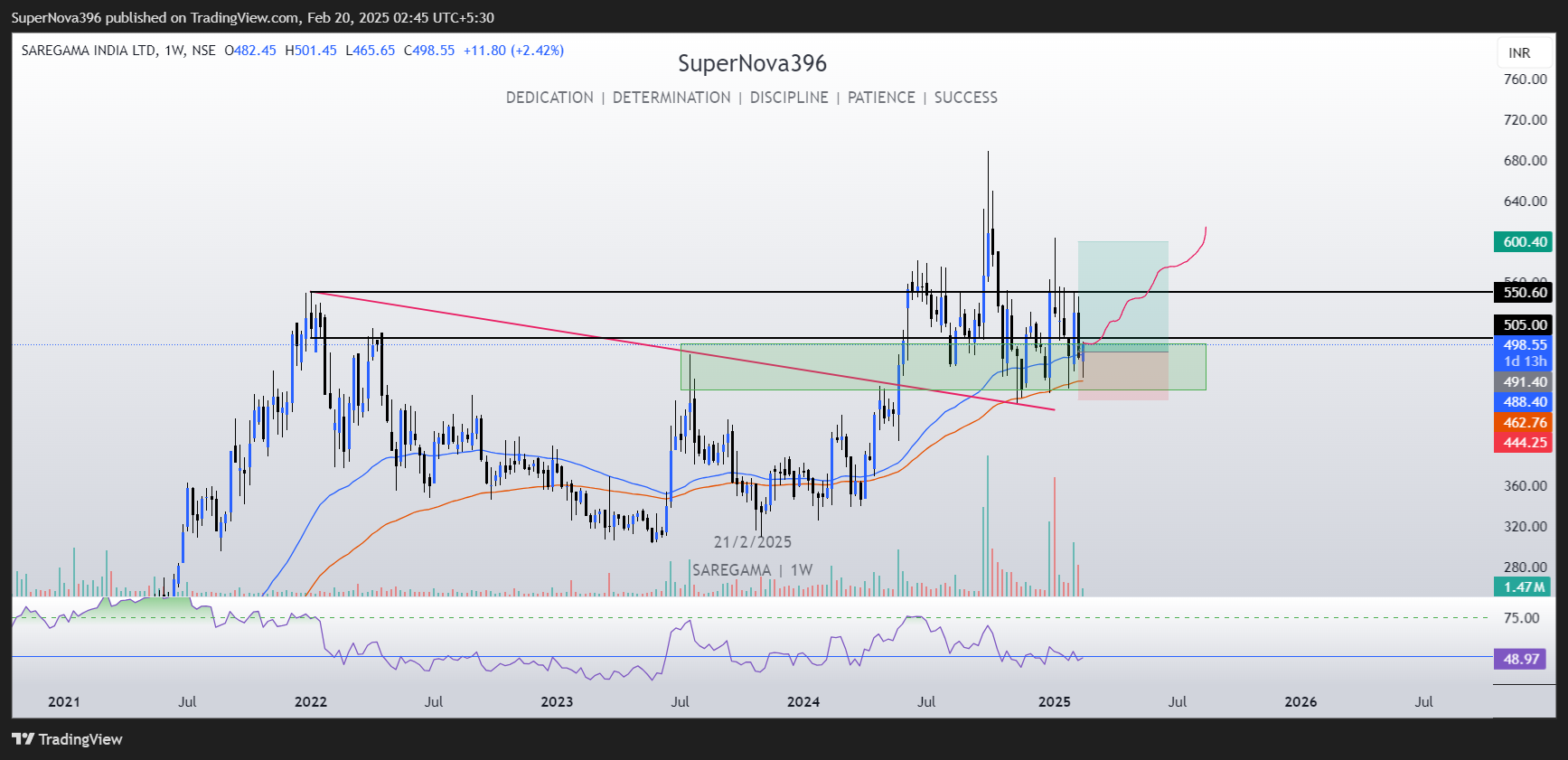Click the 2024 label on time axis

tap(803, 701)
